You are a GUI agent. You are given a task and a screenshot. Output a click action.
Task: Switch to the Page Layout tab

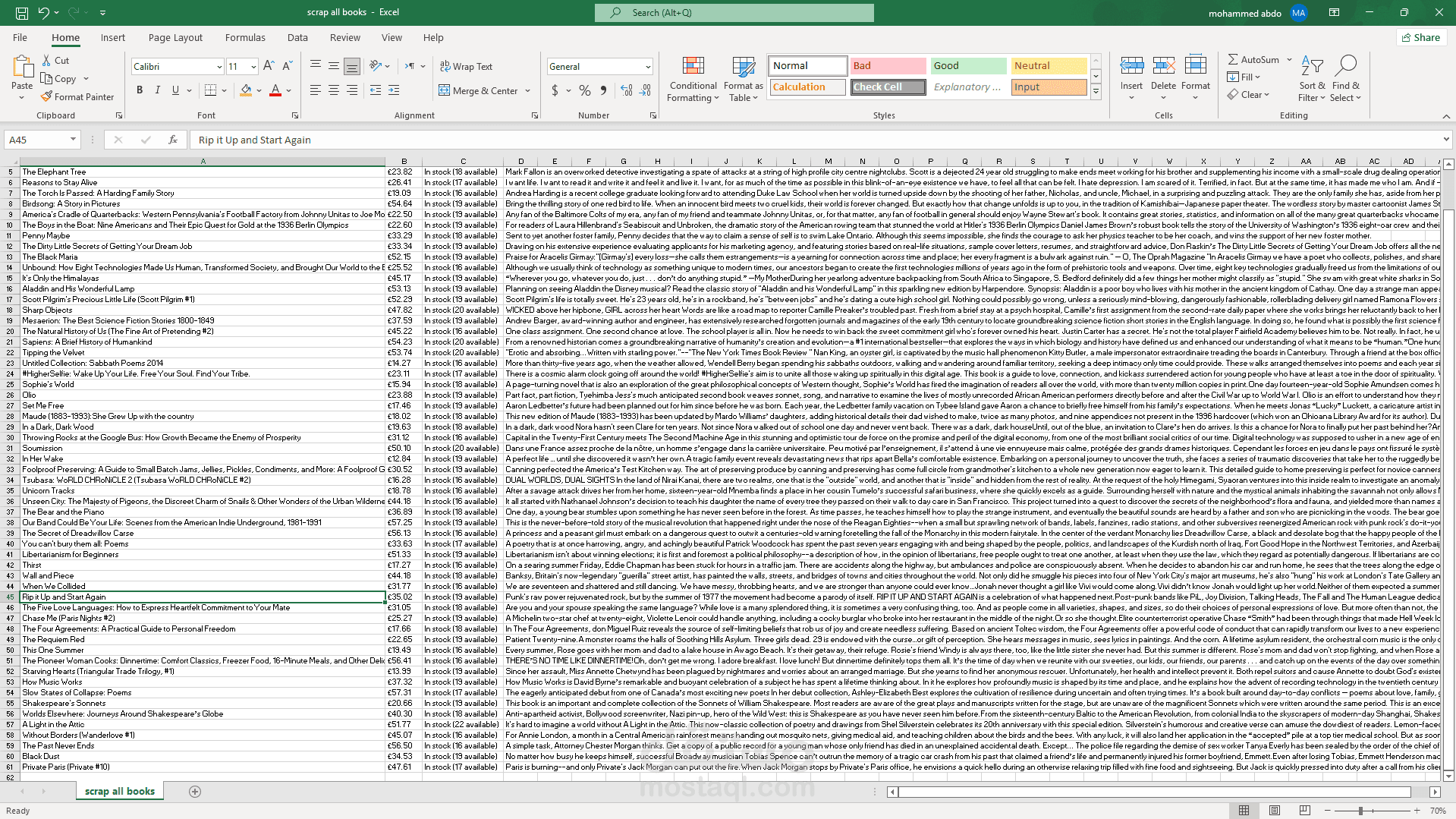coord(175,37)
